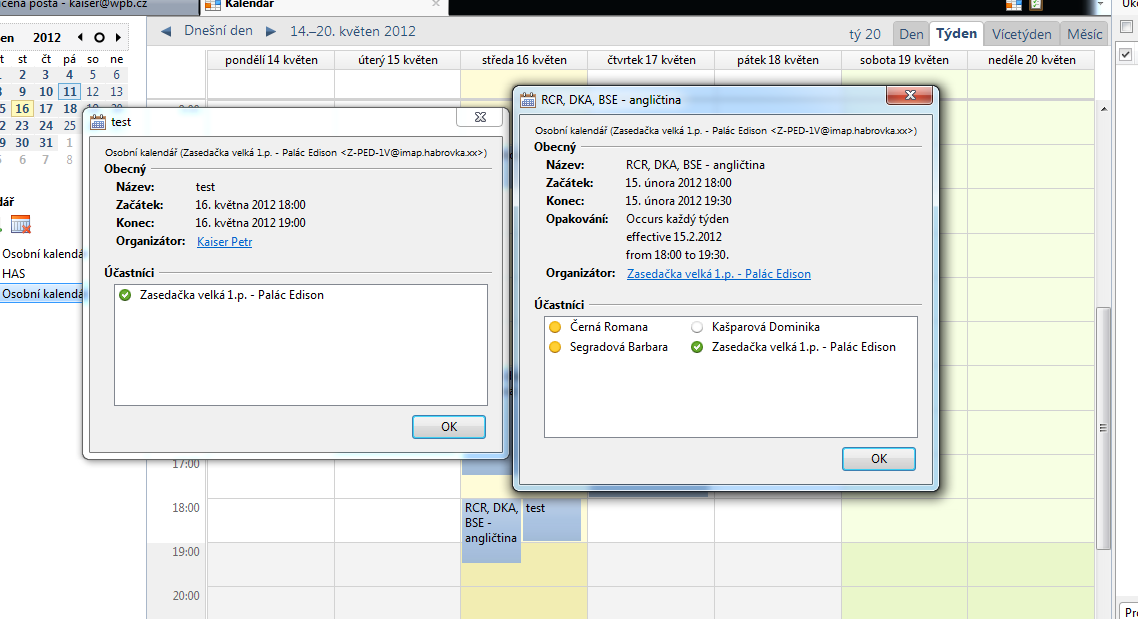Viewport: 1138px width, 619px height.
Task: Open the calendar icon in top-right toolbar
Action: (1013, 5)
